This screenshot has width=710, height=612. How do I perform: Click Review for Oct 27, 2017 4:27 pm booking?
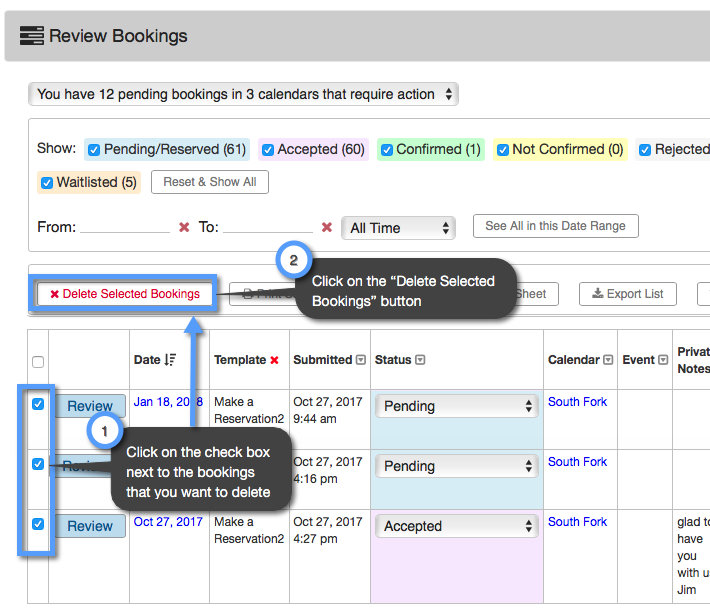coord(90,526)
